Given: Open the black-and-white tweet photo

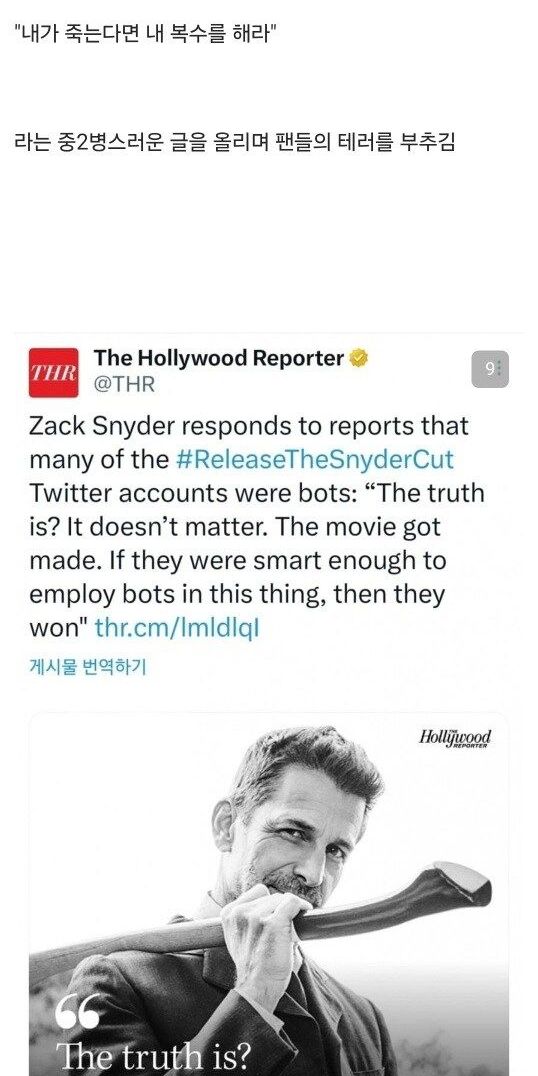Looking at the screenshot, I should (269, 894).
